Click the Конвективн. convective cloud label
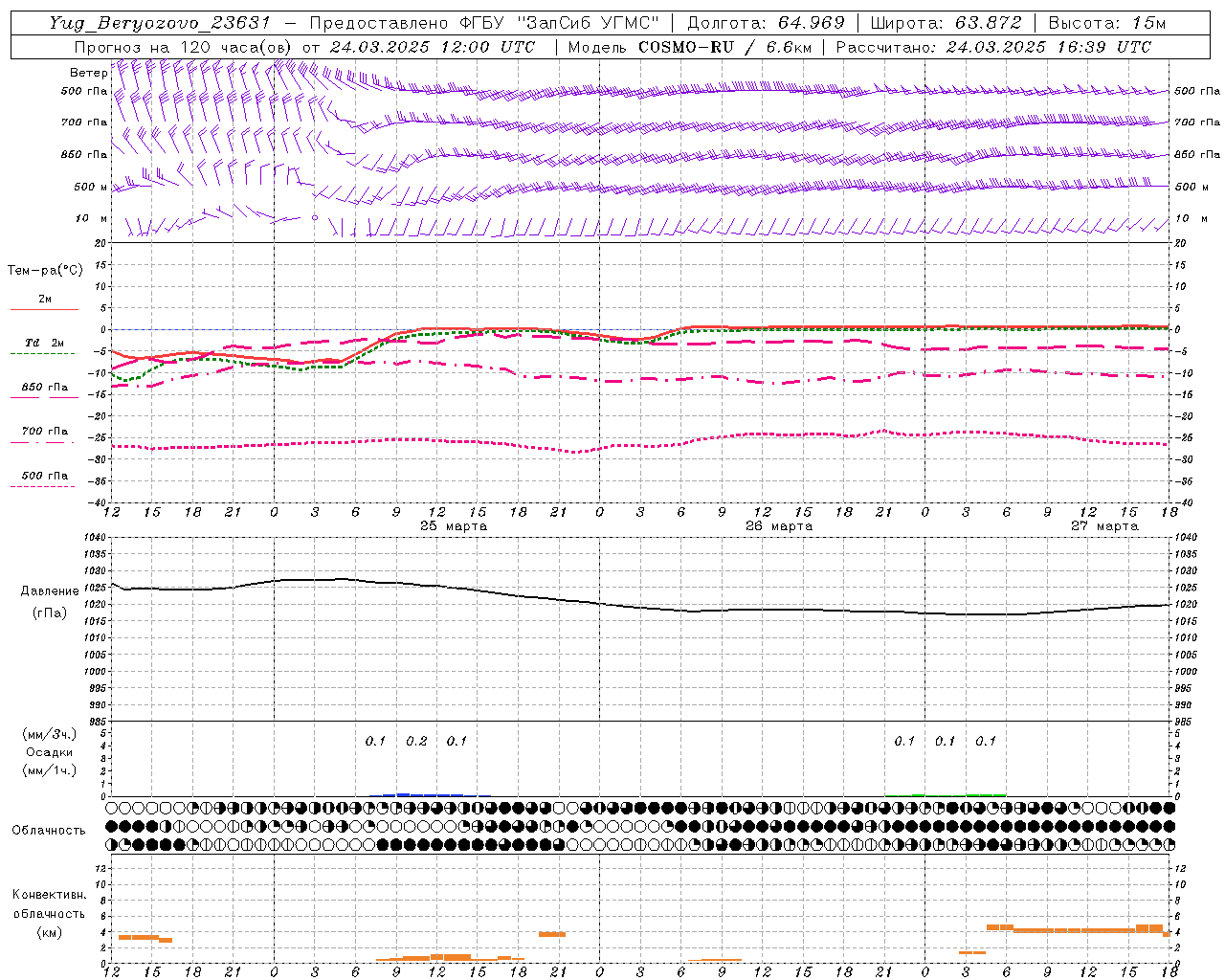Image resolution: width=1225 pixels, height=980 pixels. pyautogui.click(x=49, y=895)
